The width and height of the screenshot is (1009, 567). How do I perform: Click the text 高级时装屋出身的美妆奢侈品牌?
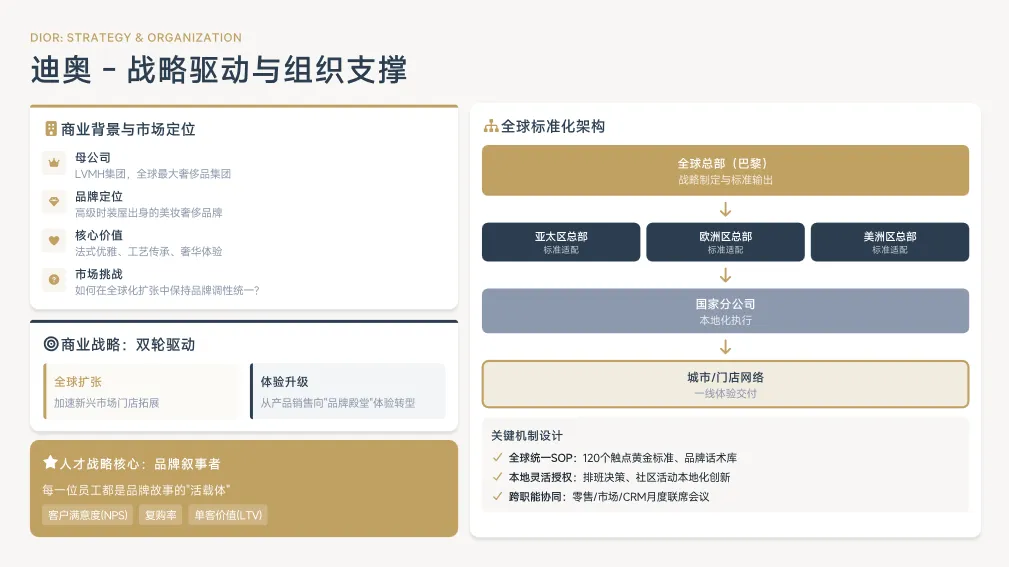point(149,212)
